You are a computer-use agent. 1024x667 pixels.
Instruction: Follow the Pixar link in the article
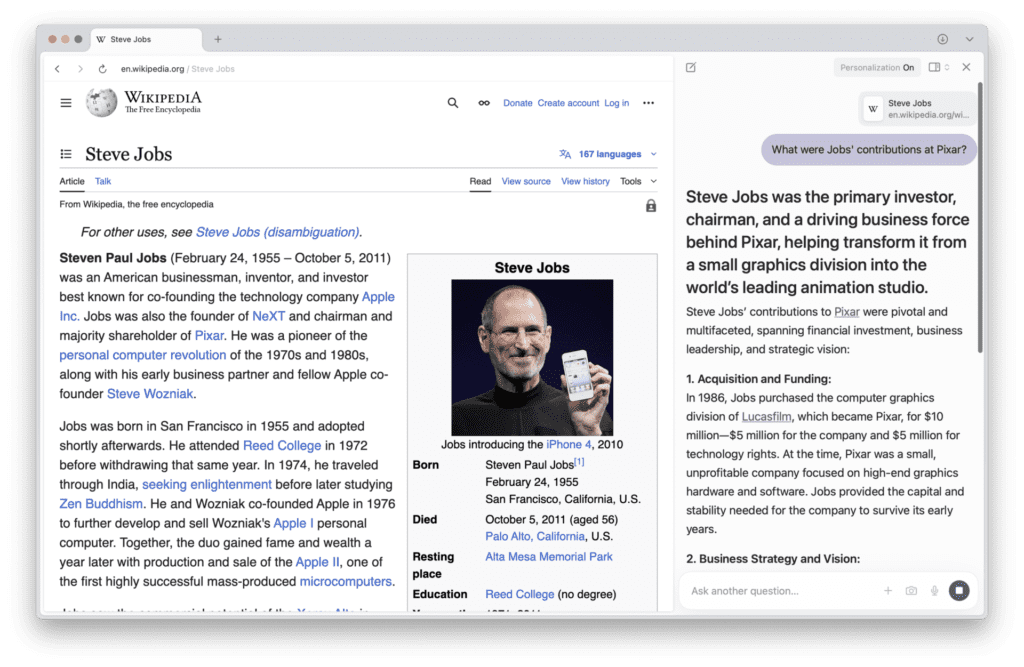[209, 336]
